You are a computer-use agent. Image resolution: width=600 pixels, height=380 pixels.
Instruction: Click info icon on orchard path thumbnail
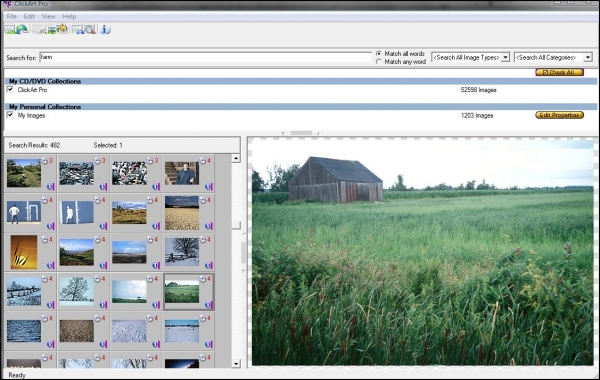[x=50, y=187]
